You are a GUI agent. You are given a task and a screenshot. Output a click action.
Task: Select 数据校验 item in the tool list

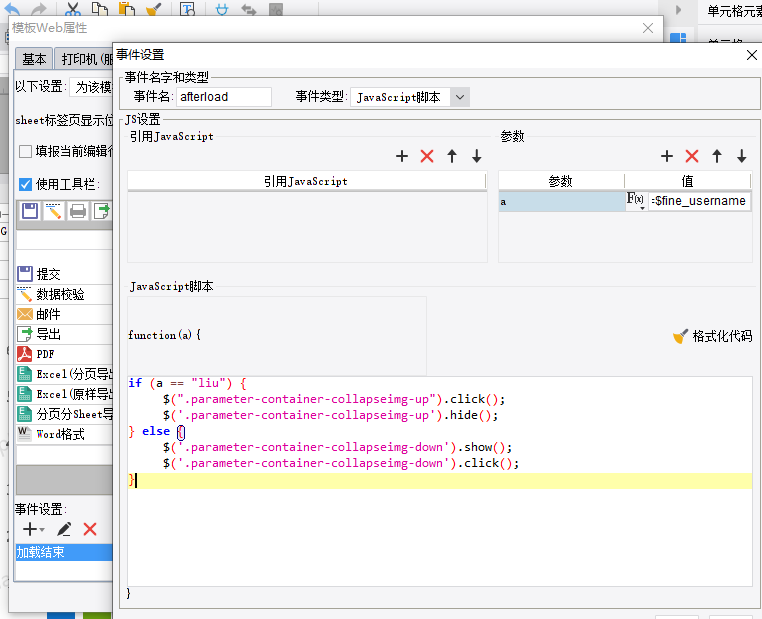click(64, 294)
